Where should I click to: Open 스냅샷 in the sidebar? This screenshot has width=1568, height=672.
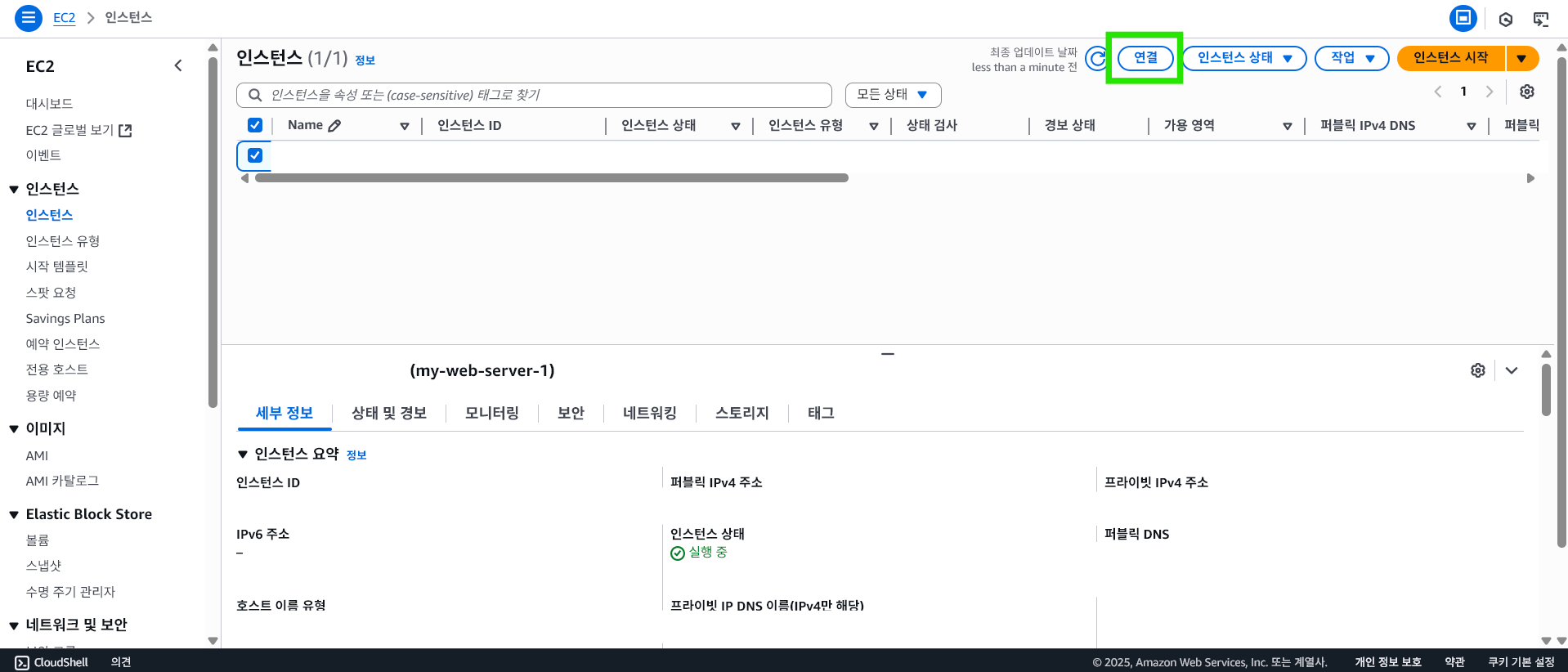coord(43,566)
